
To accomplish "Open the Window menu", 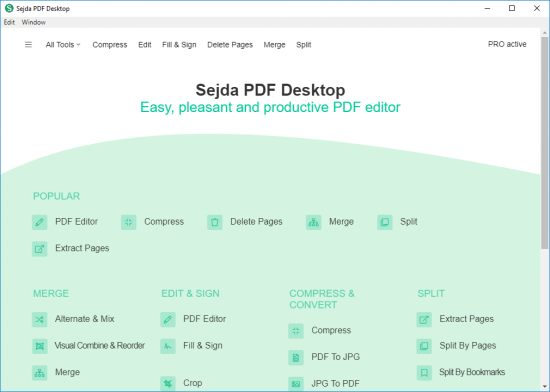I will click(34, 22).
